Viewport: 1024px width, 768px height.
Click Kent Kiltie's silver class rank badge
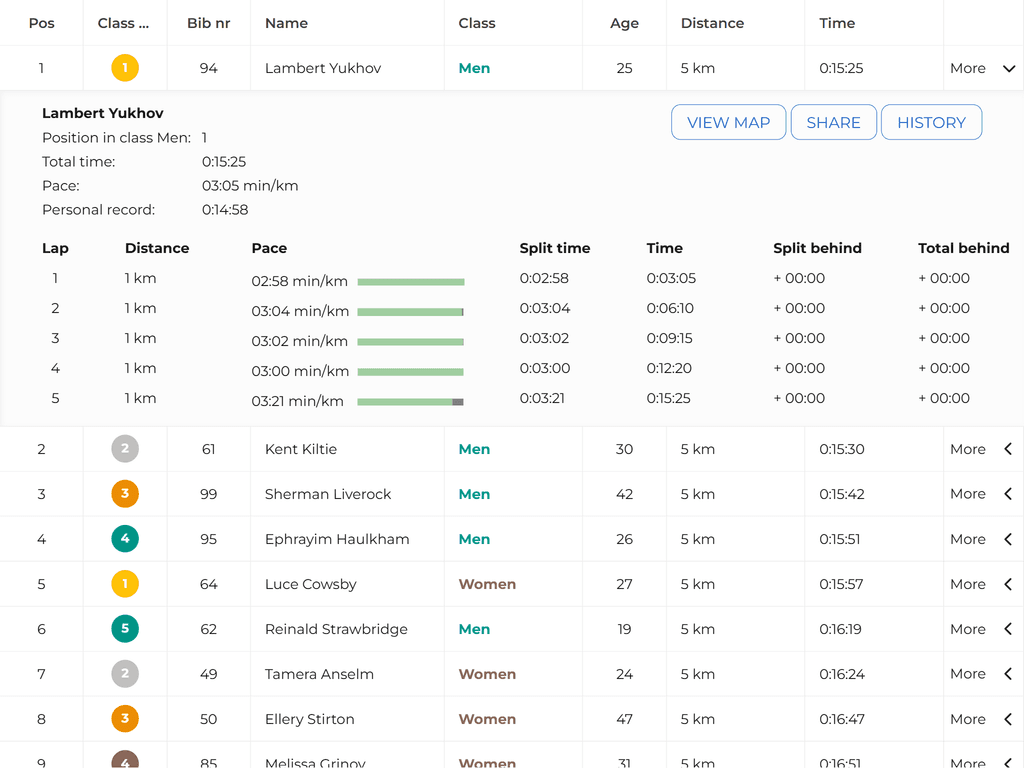point(125,449)
